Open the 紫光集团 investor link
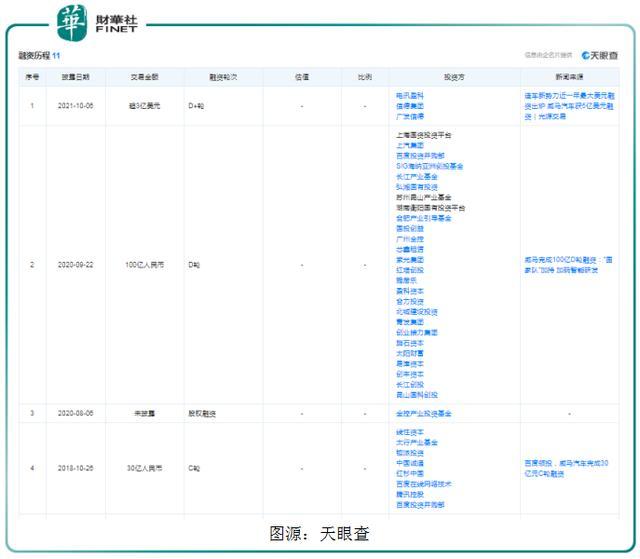 [410, 260]
